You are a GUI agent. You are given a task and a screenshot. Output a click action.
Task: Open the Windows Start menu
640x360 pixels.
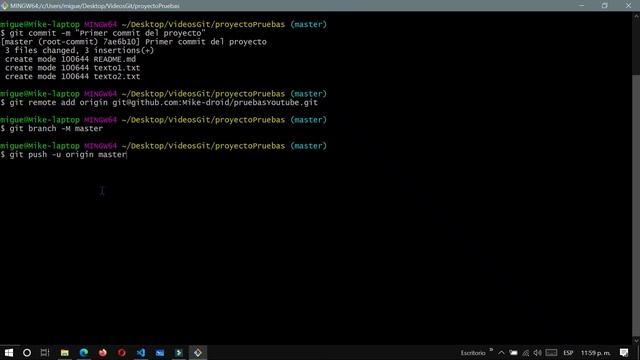coord(9,353)
